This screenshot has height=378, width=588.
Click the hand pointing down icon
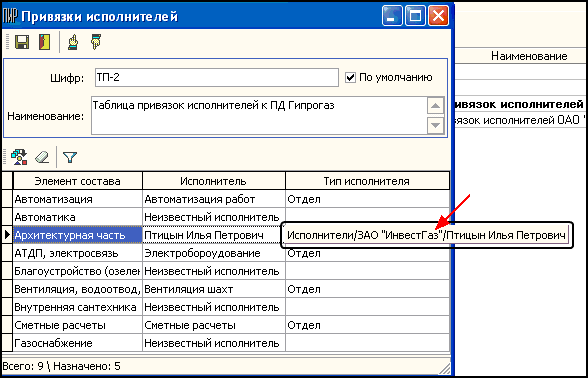(96, 42)
